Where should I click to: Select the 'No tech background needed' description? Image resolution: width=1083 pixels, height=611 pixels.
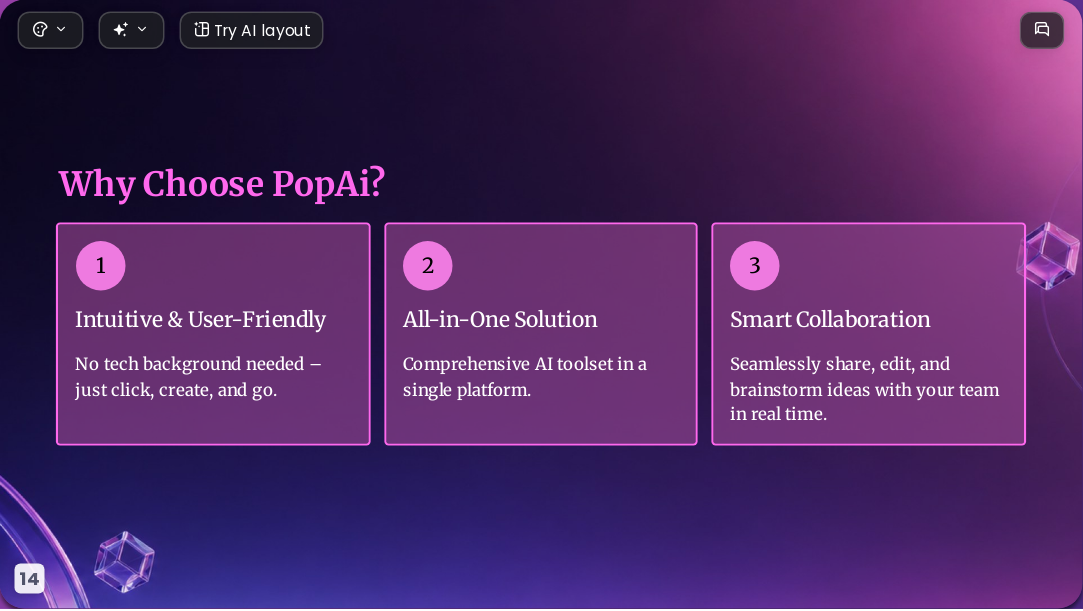[x=198, y=377]
